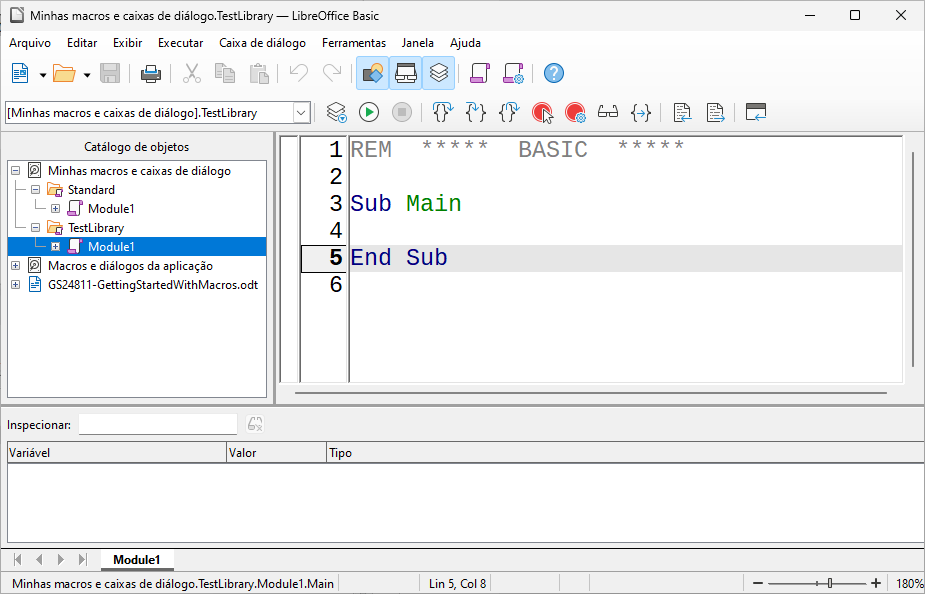Open the New document dropdown arrow

click(x=42, y=75)
